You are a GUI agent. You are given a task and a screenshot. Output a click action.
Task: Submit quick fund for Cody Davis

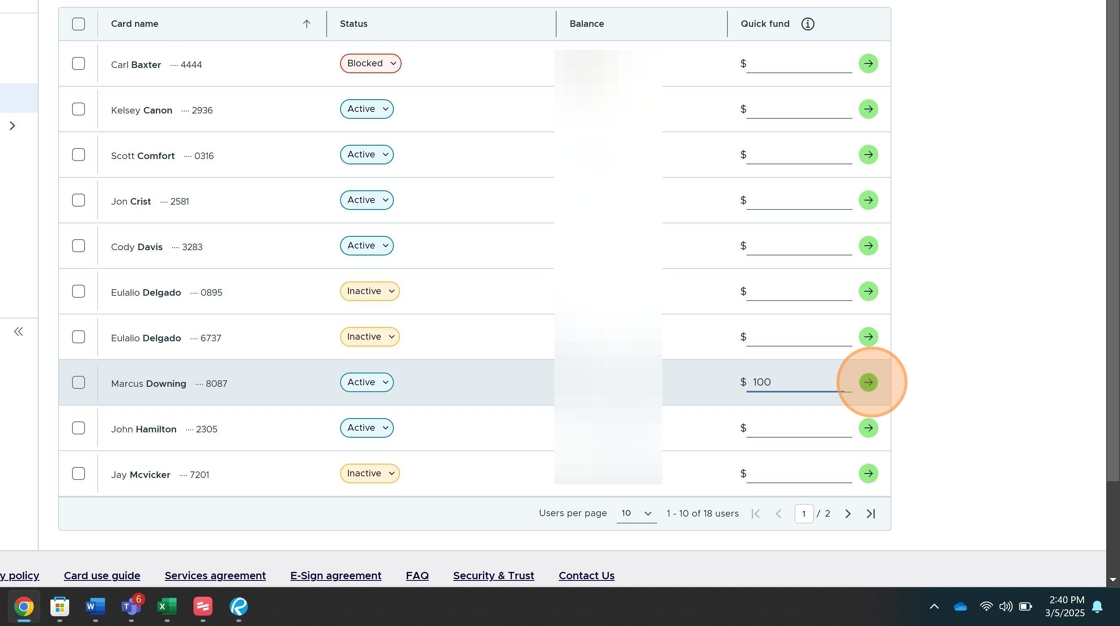[x=868, y=246]
